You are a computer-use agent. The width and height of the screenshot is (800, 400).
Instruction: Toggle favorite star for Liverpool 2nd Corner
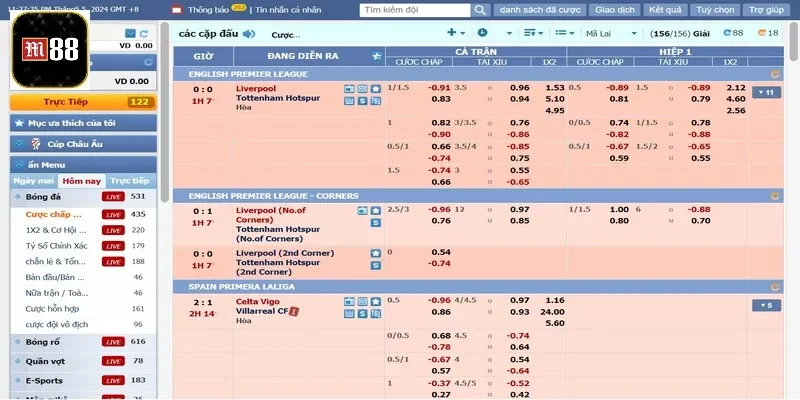375,252
